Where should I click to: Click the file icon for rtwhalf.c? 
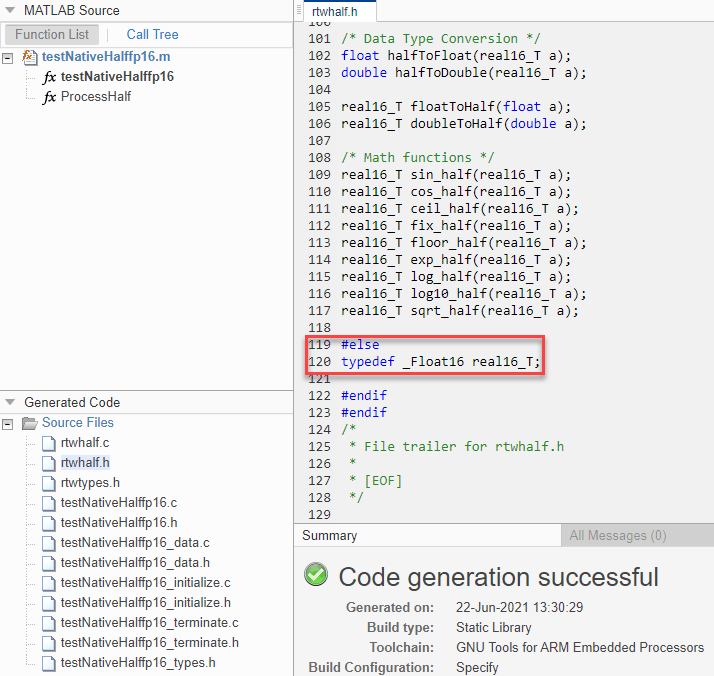(x=49, y=443)
